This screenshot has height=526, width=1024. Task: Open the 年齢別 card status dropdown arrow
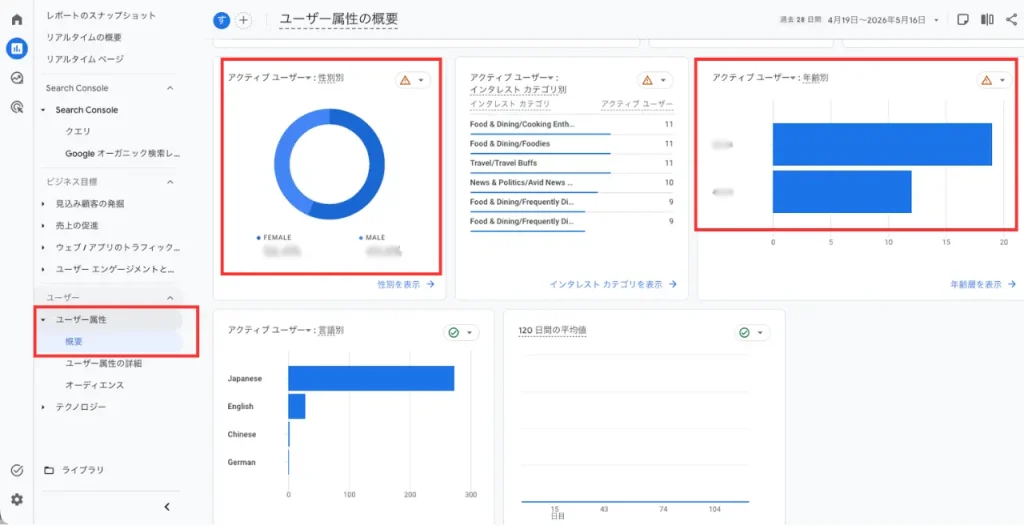pos(1002,80)
